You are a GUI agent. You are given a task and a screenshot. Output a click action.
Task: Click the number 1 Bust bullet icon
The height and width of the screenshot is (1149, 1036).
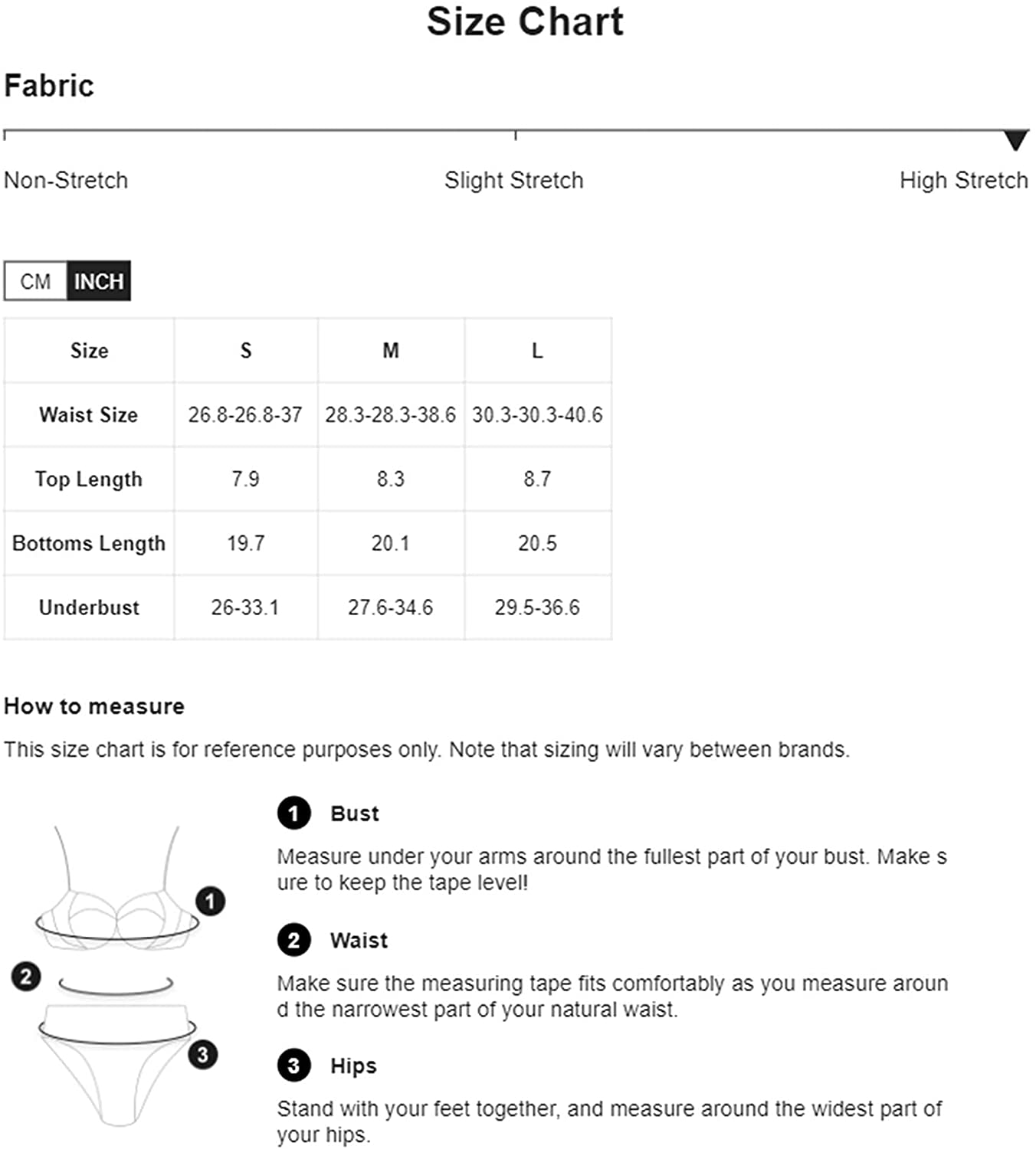293,813
